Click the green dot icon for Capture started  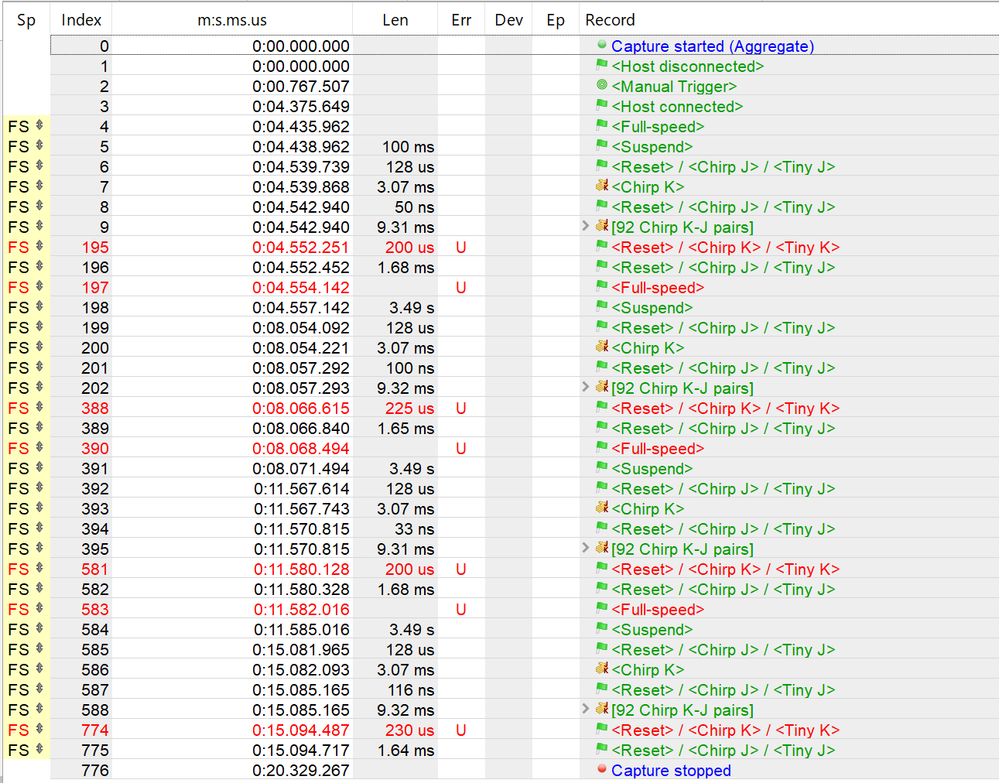pyautogui.click(x=601, y=45)
